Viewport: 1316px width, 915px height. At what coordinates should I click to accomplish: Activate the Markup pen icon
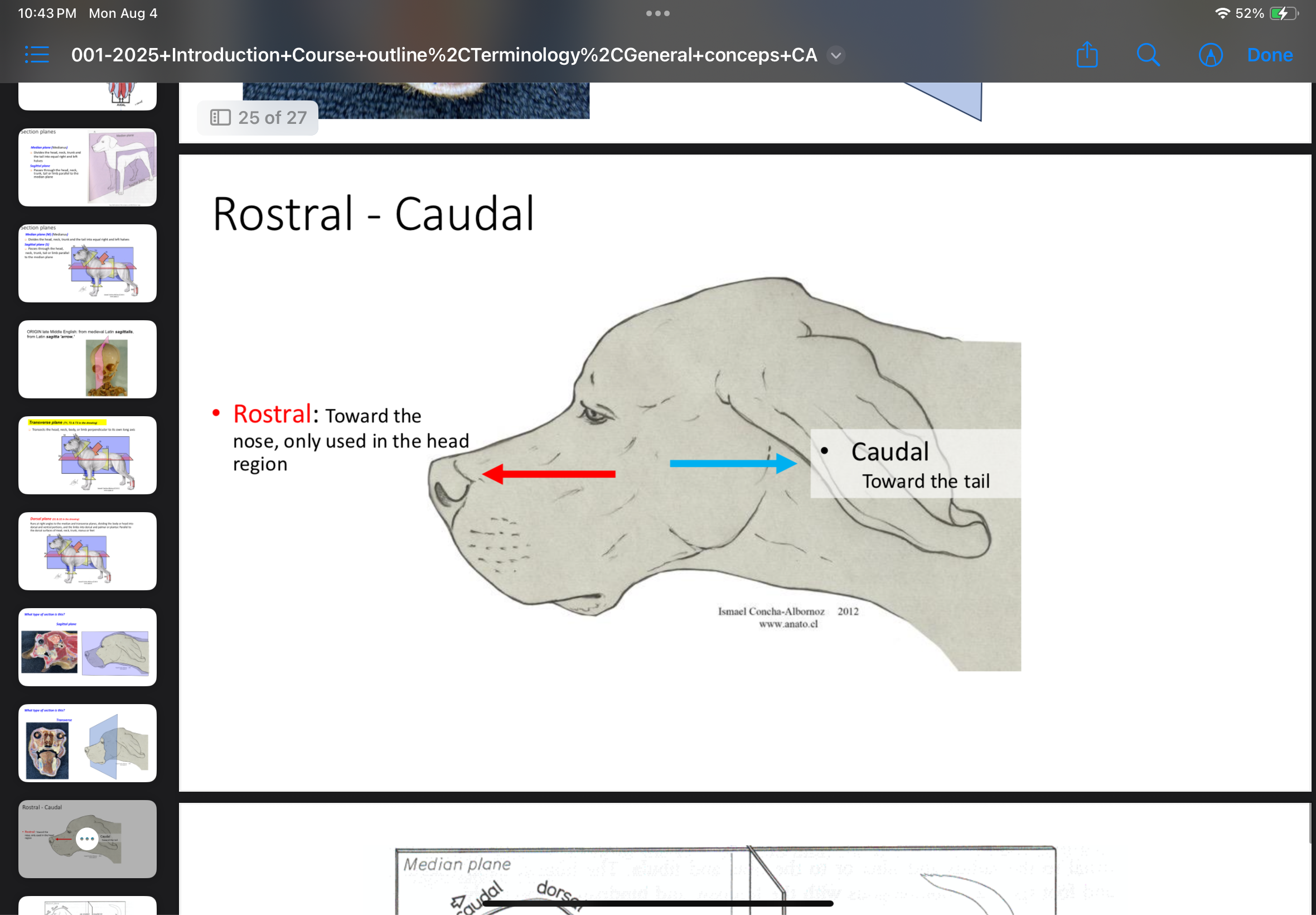tap(1210, 55)
